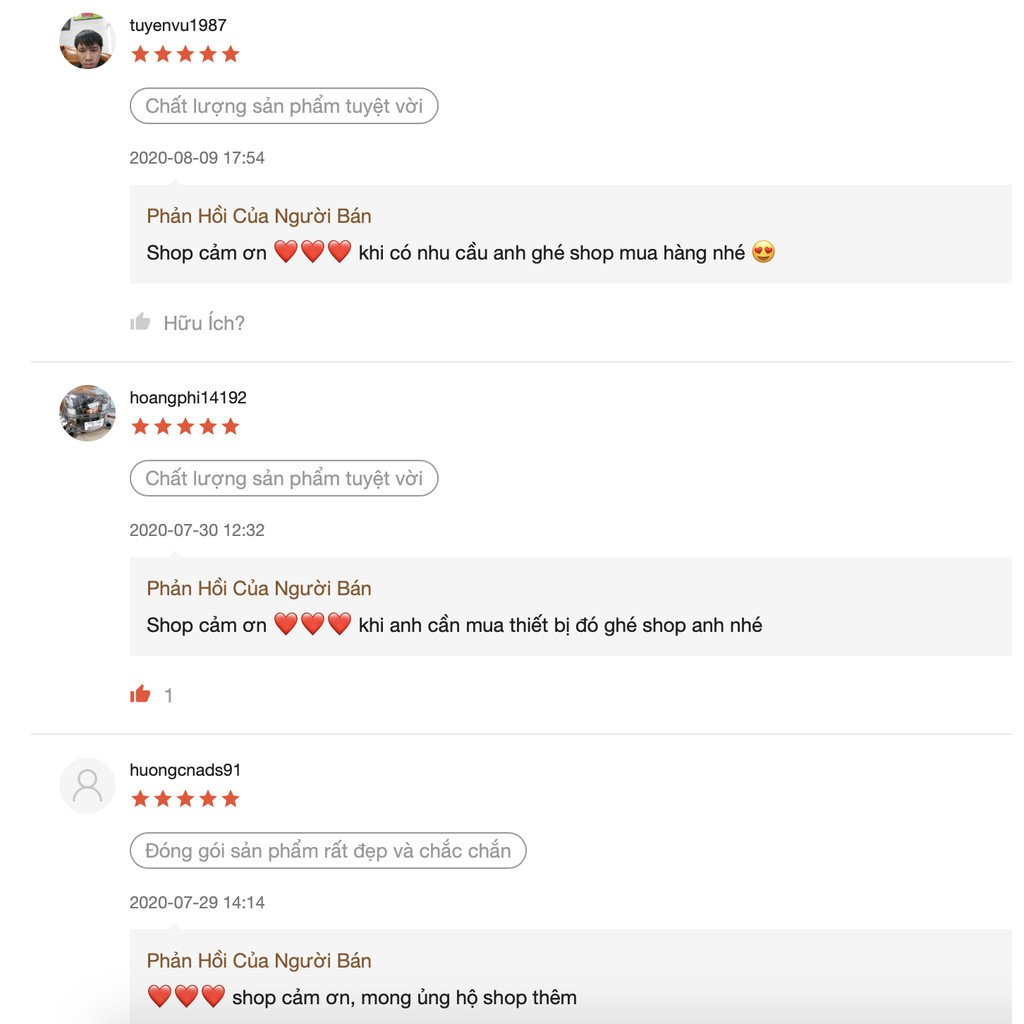
Task: Click the five-star rating of hoangphi14192
Action: [x=185, y=426]
